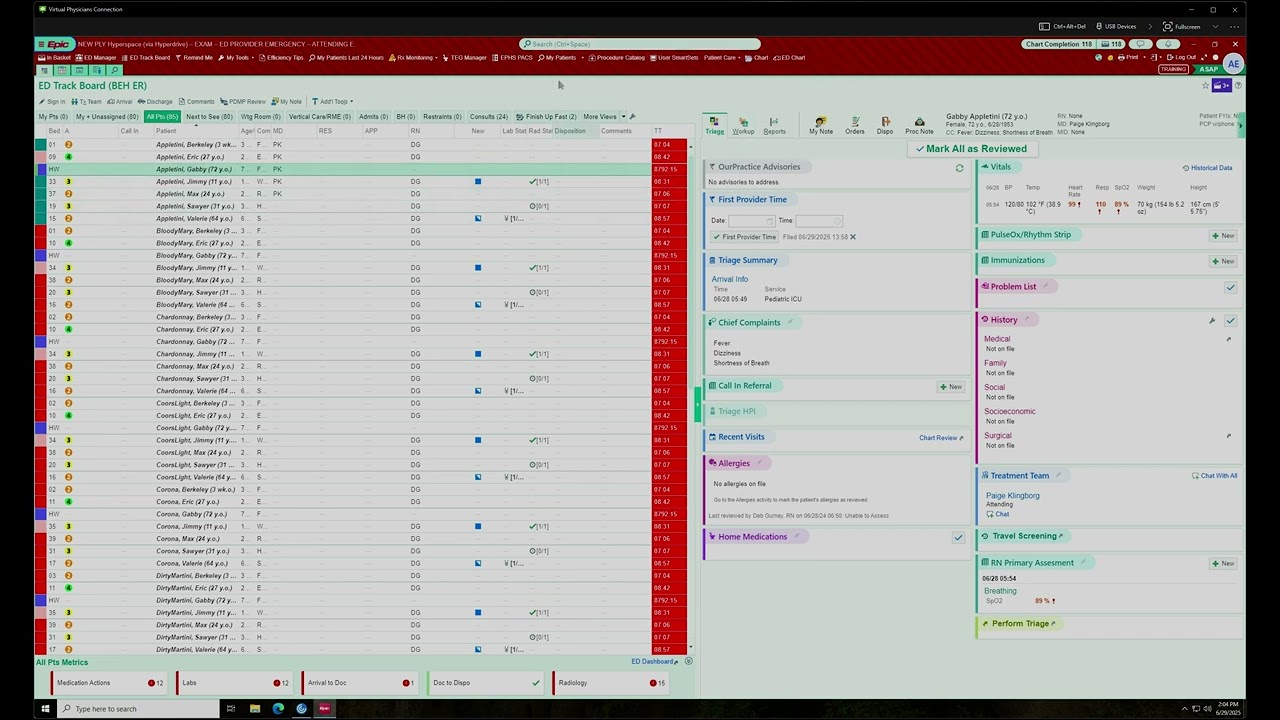
Task: Open the More Views dropdown
Action: coord(604,117)
